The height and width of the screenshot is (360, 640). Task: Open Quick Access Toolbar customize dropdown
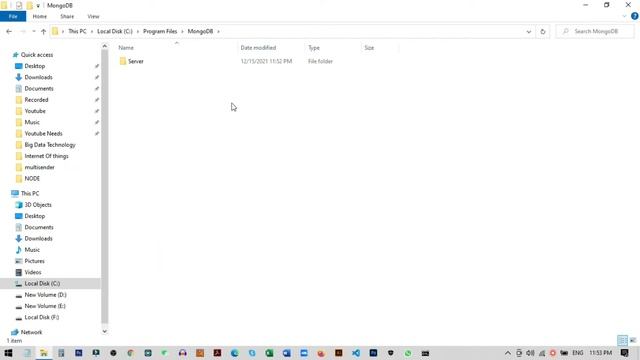coord(38,6)
